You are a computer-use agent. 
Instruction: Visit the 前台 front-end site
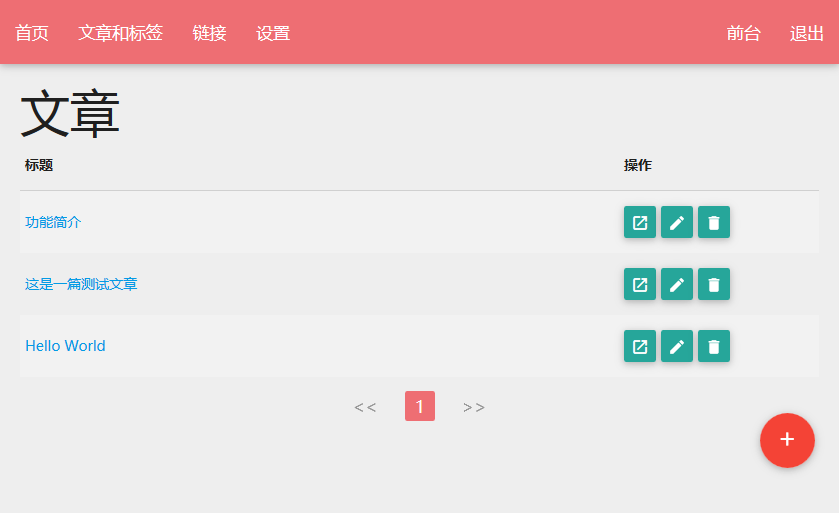click(x=743, y=33)
